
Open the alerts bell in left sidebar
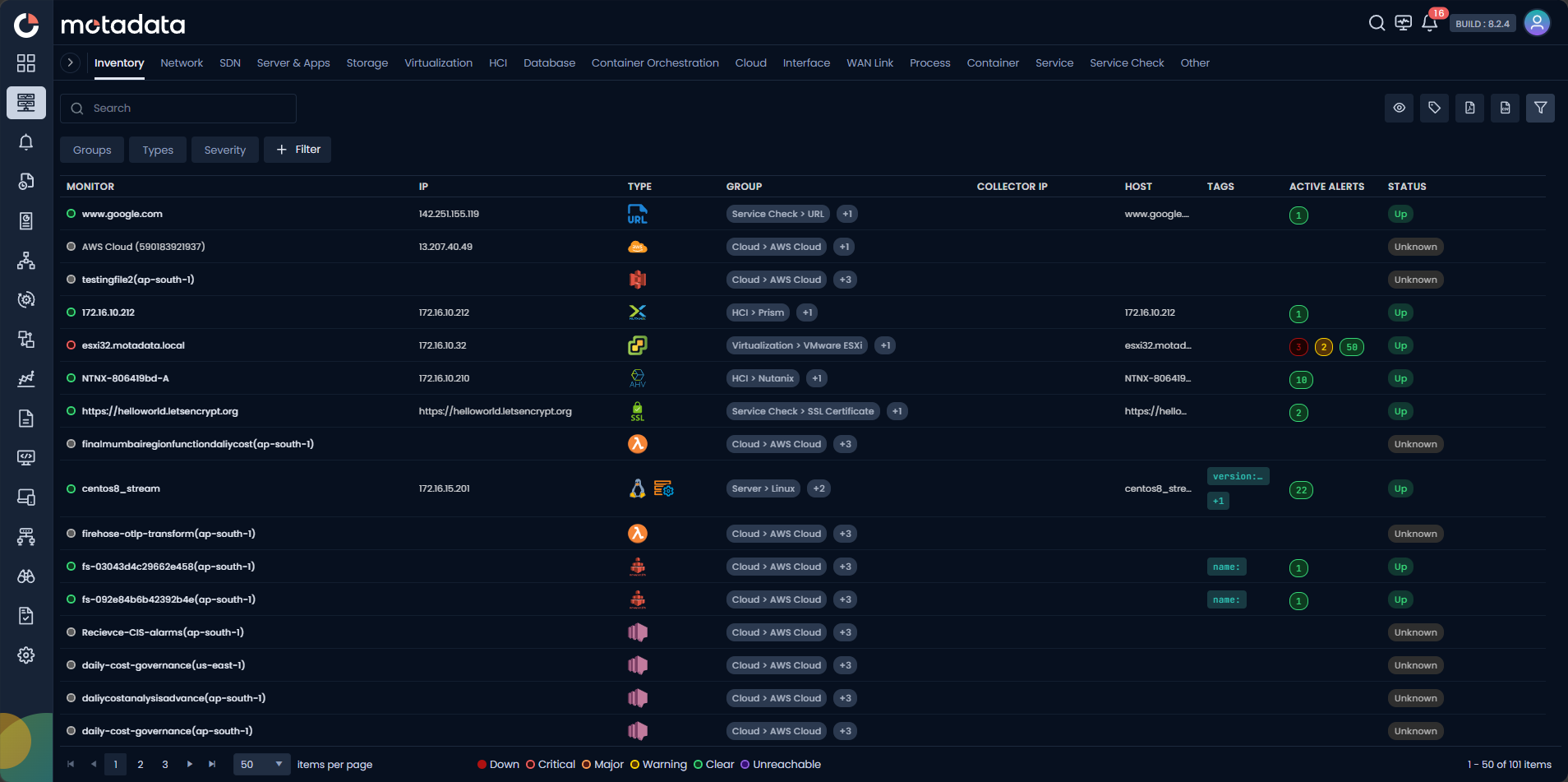(26, 142)
